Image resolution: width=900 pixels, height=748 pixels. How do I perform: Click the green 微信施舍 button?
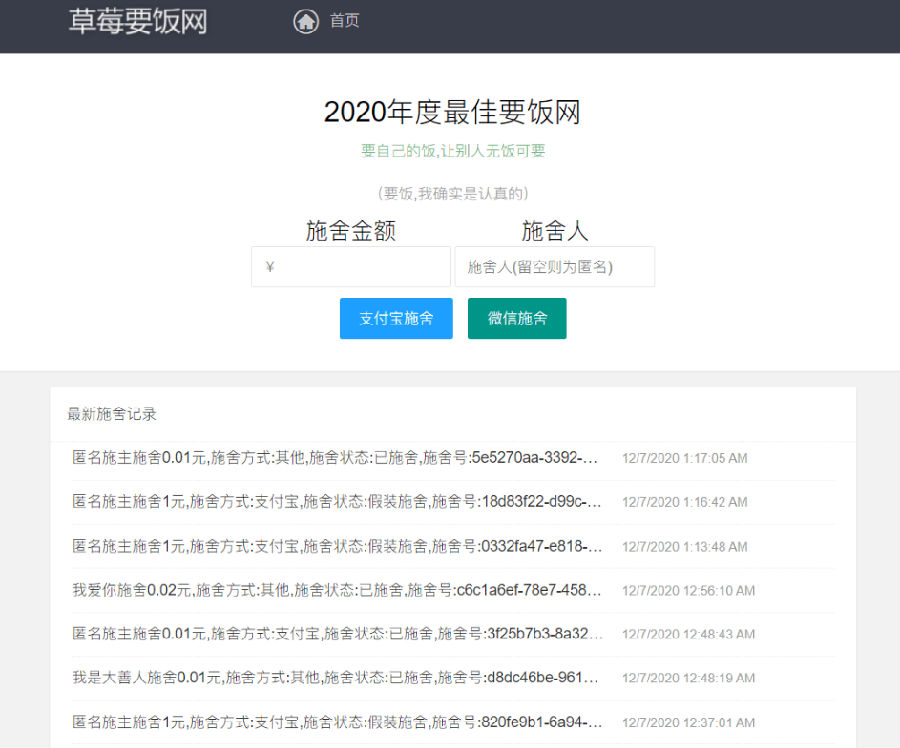[x=517, y=318]
